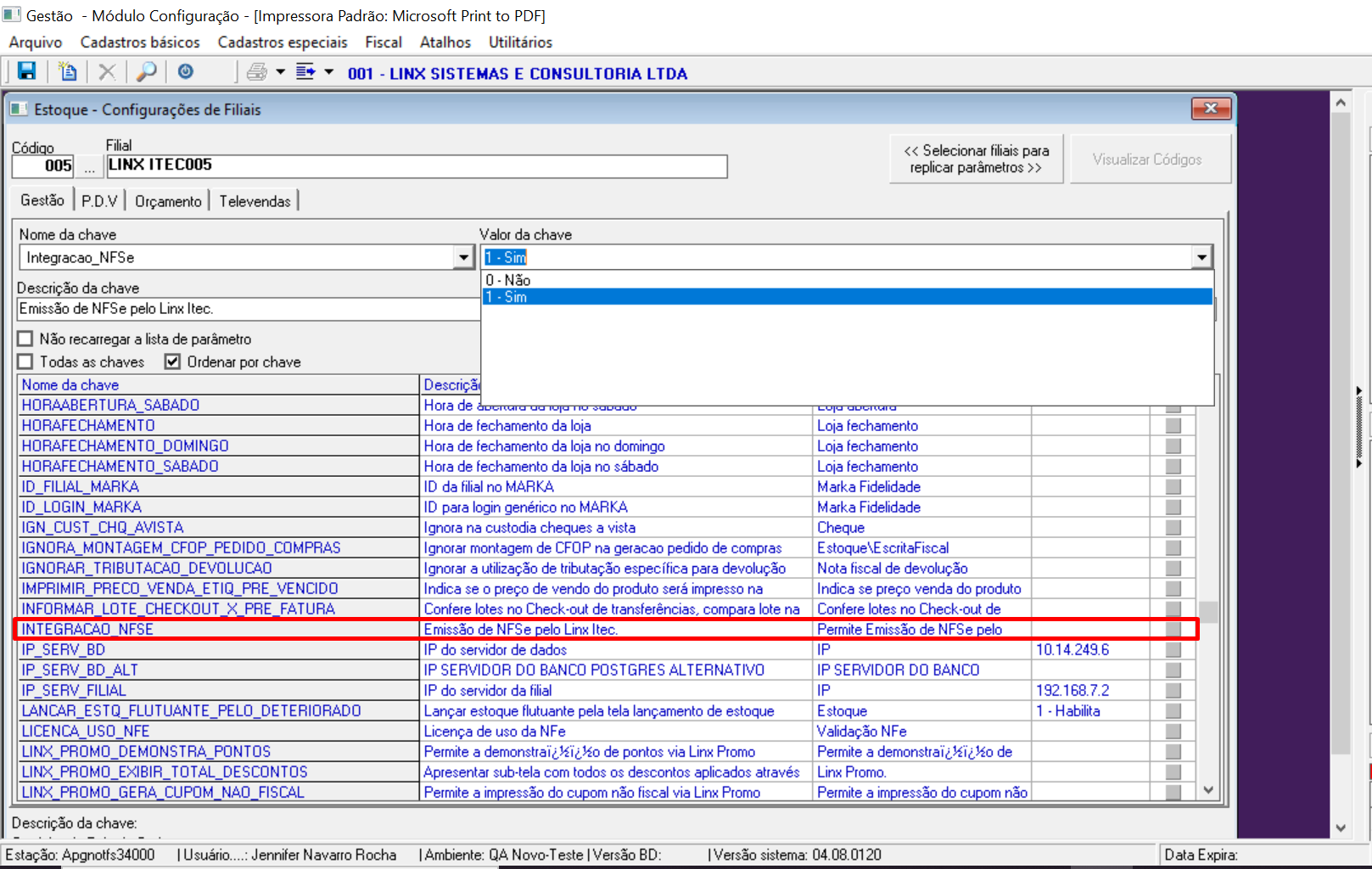Click the blue power/exit icon
The image size is (1372, 869).
(185, 72)
